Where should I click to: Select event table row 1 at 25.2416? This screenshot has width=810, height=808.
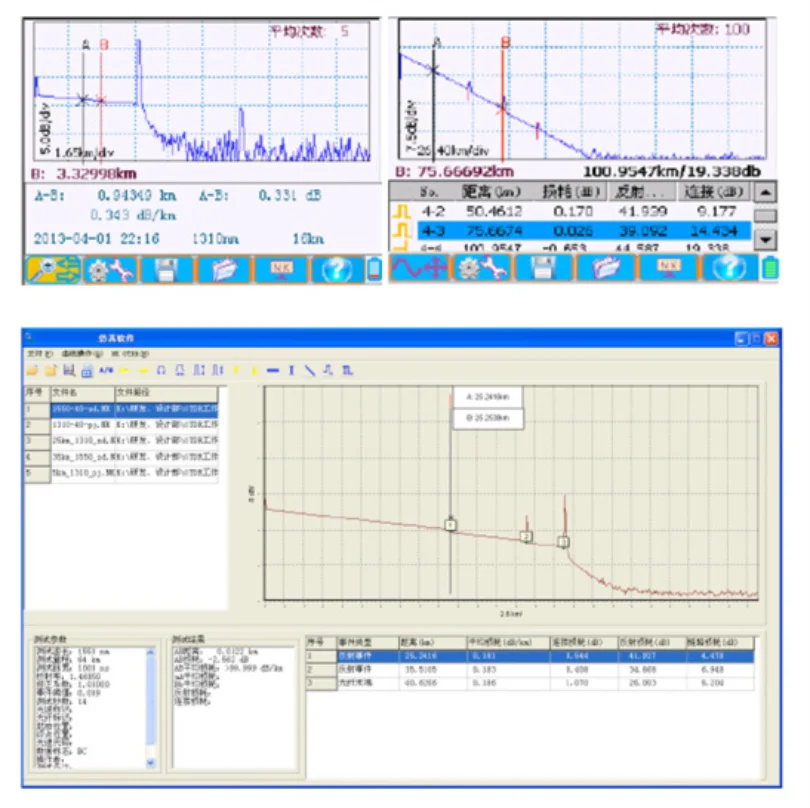coord(531,656)
